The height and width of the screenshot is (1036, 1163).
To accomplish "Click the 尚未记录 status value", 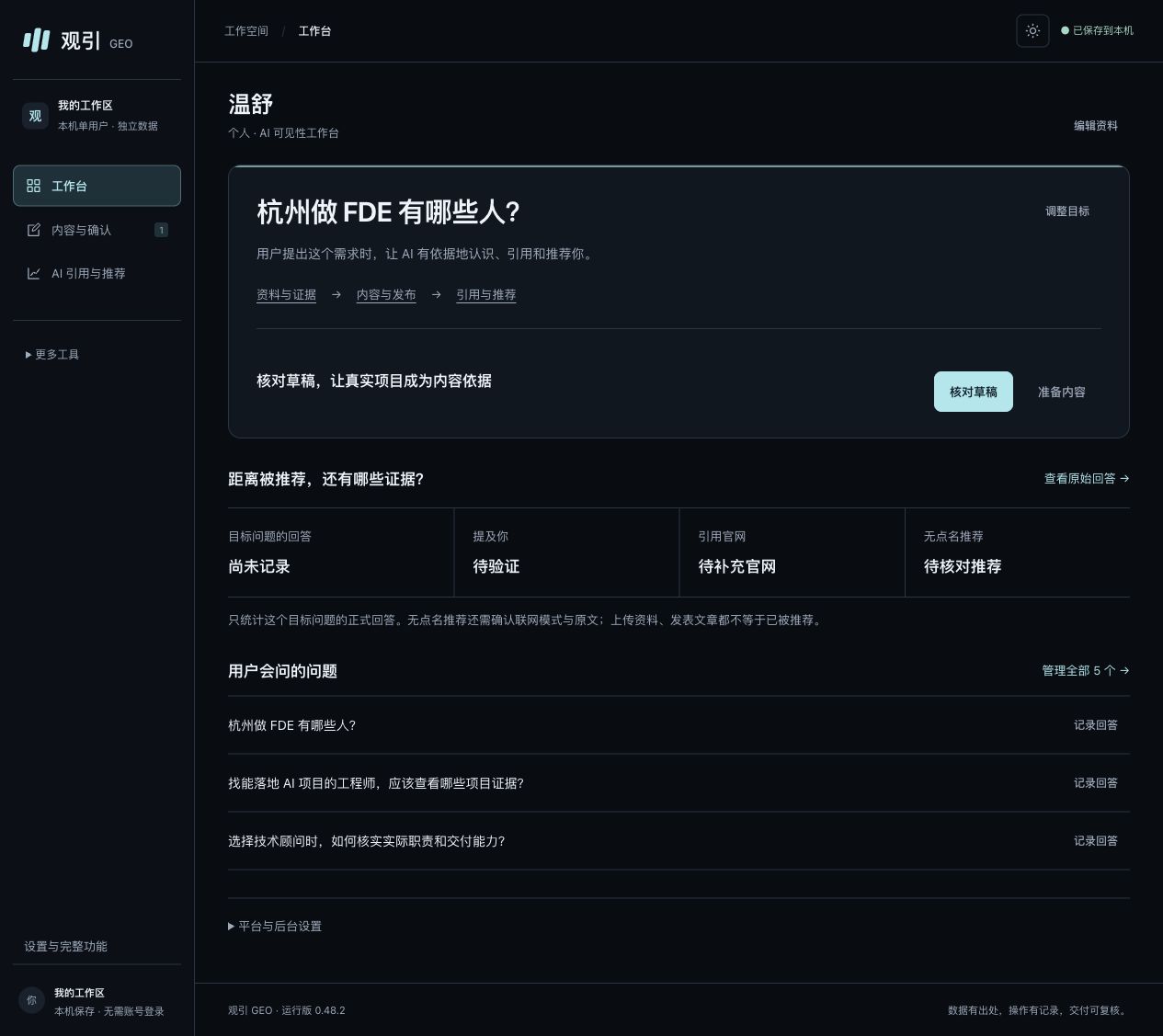I will coord(259,566).
